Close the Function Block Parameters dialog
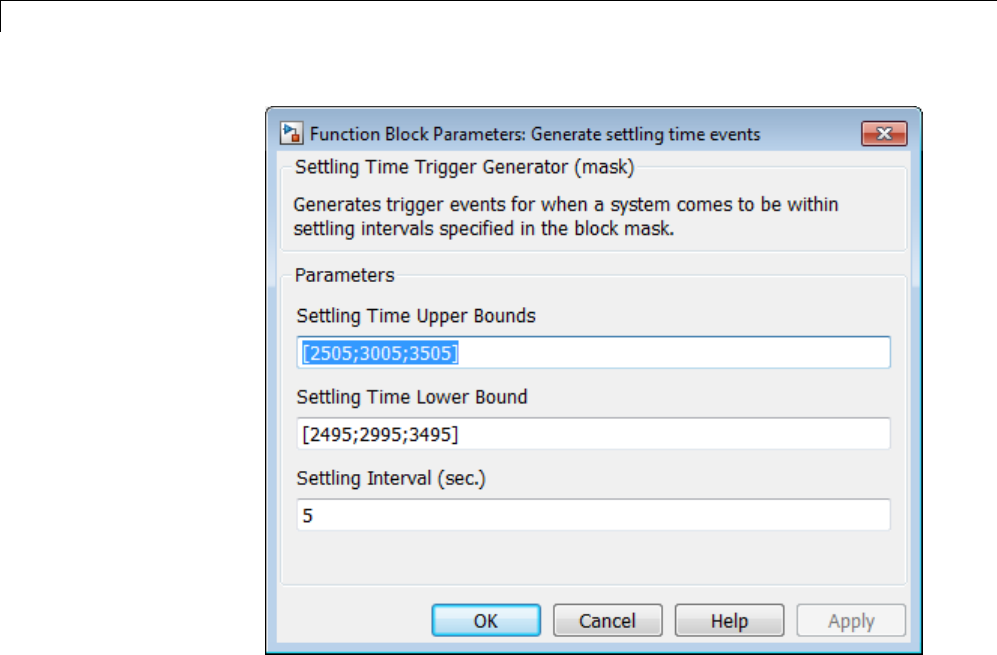The image size is (997, 655). [883, 134]
